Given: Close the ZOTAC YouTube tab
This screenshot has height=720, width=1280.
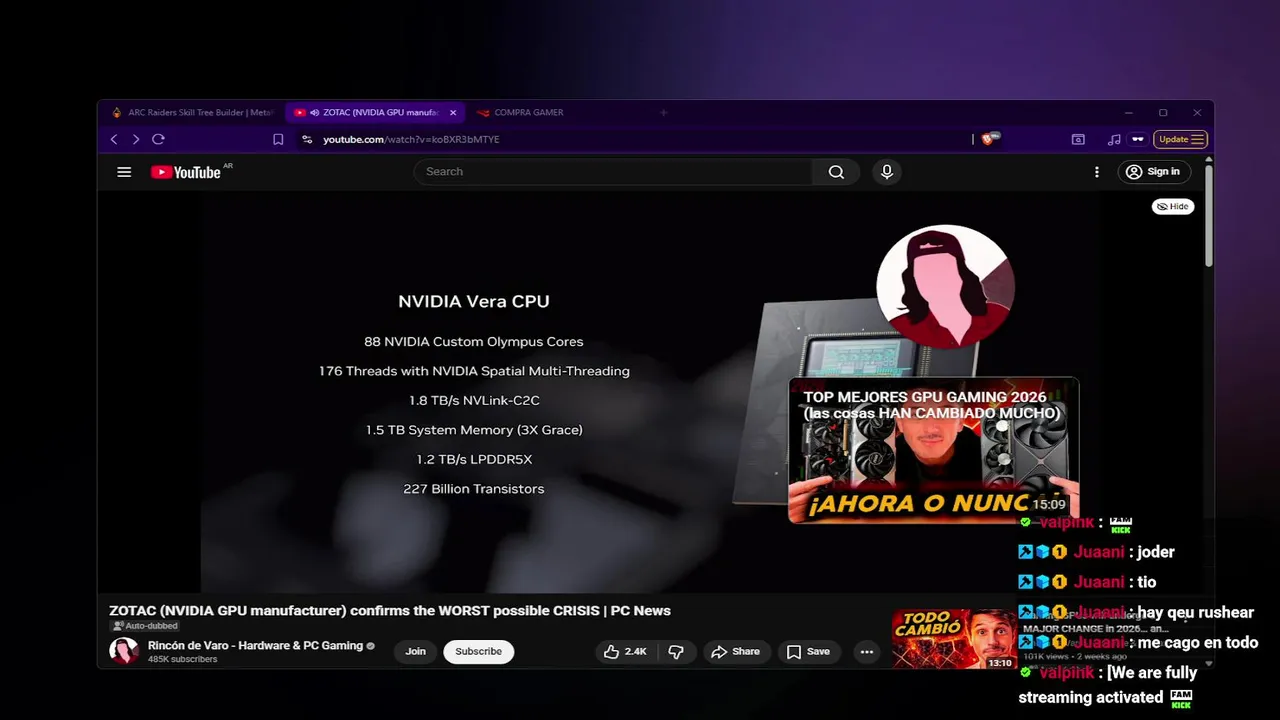Looking at the screenshot, I should [x=453, y=113].
